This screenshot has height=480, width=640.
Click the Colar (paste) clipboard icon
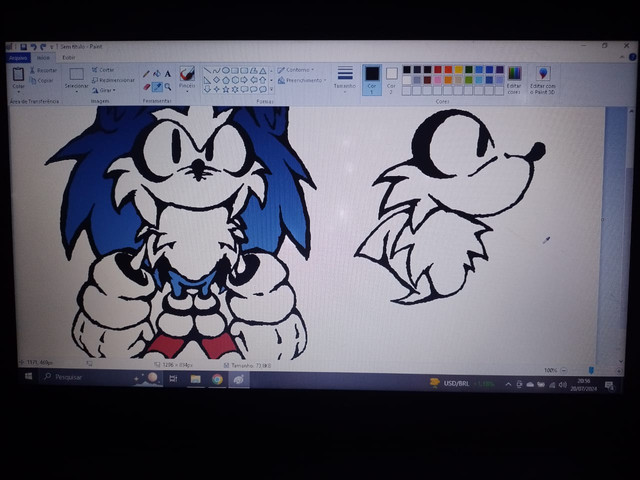[x=18, y=74]
